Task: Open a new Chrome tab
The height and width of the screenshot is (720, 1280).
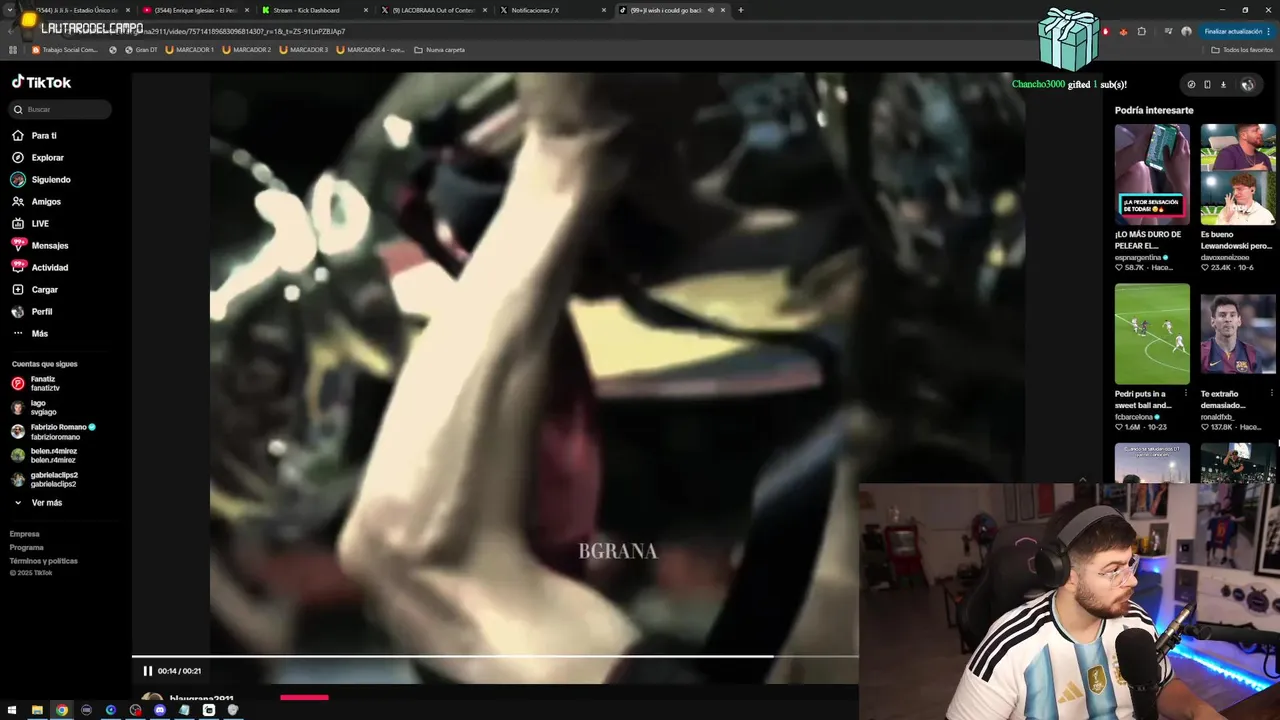Action: coord(741,10)
